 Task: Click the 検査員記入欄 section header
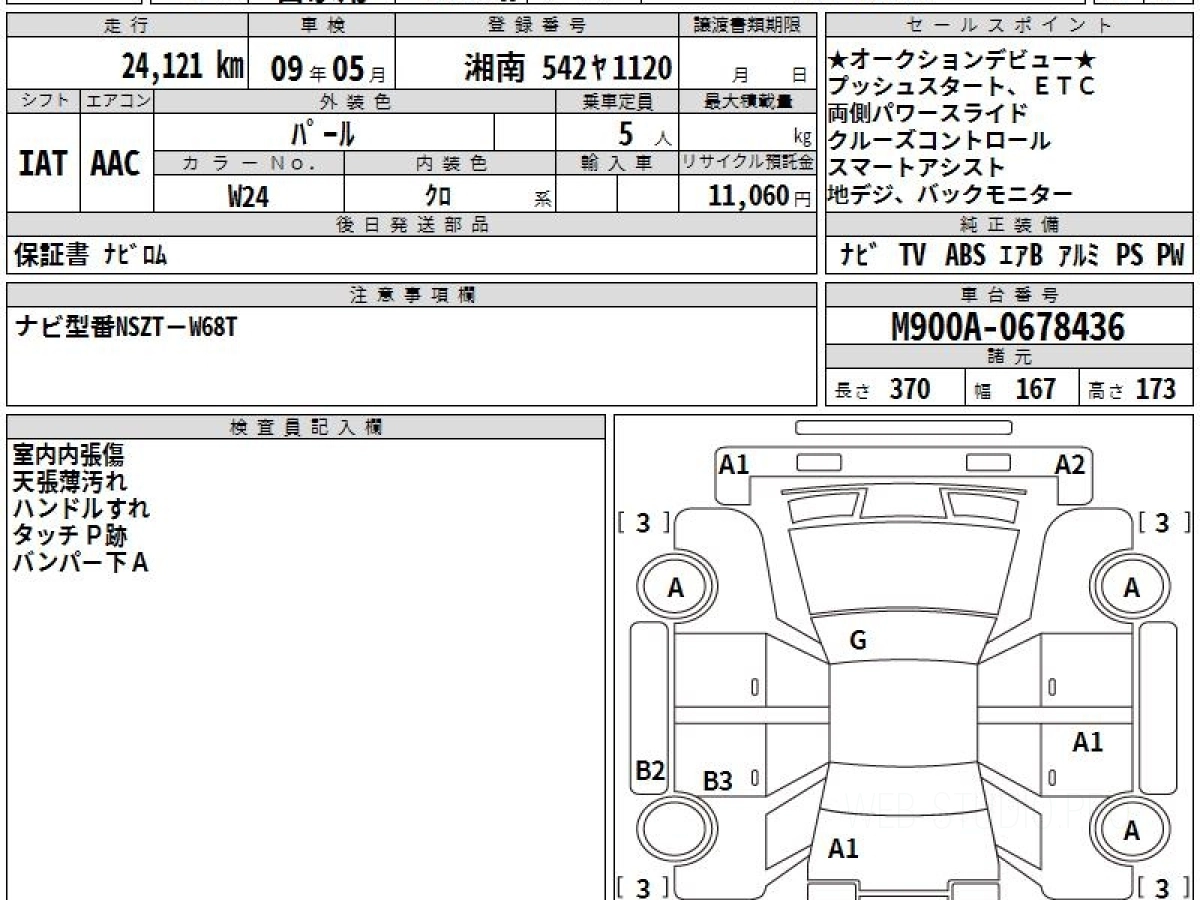pos(305,427)
